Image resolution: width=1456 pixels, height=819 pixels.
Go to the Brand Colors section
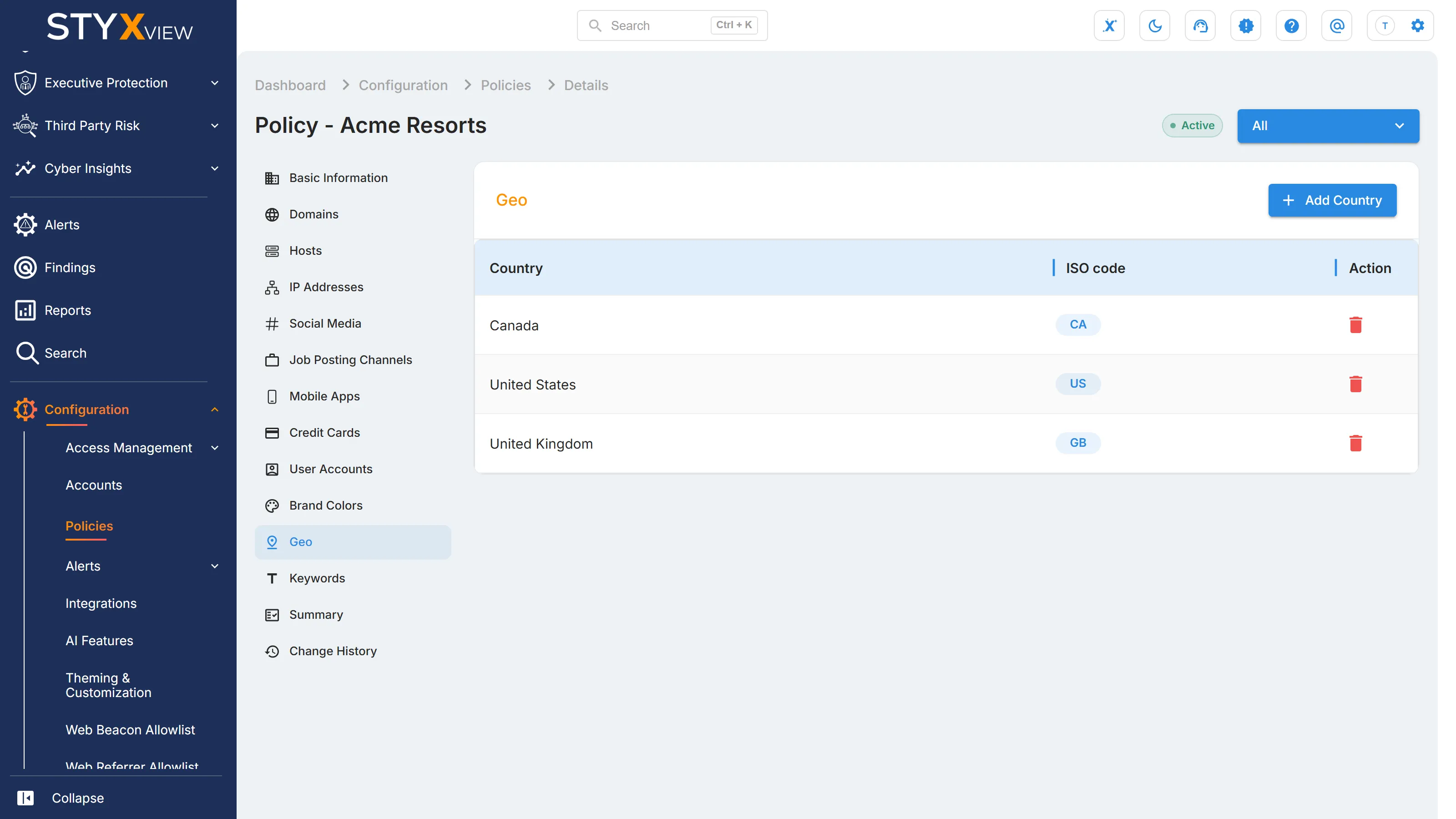point(353,506)
